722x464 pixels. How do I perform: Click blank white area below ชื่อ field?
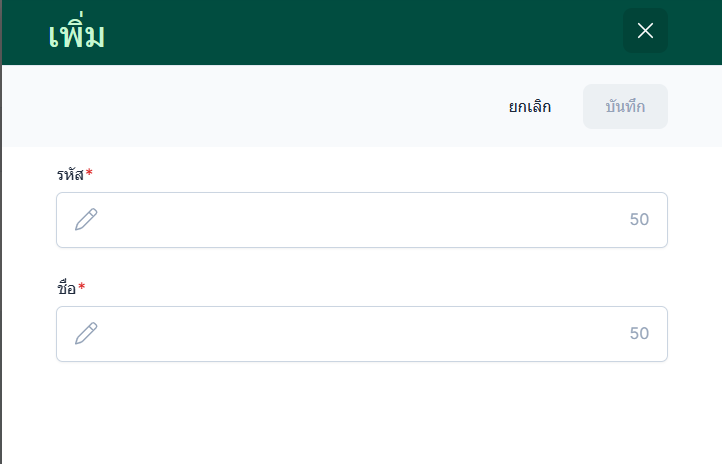(x=360, y=415)
